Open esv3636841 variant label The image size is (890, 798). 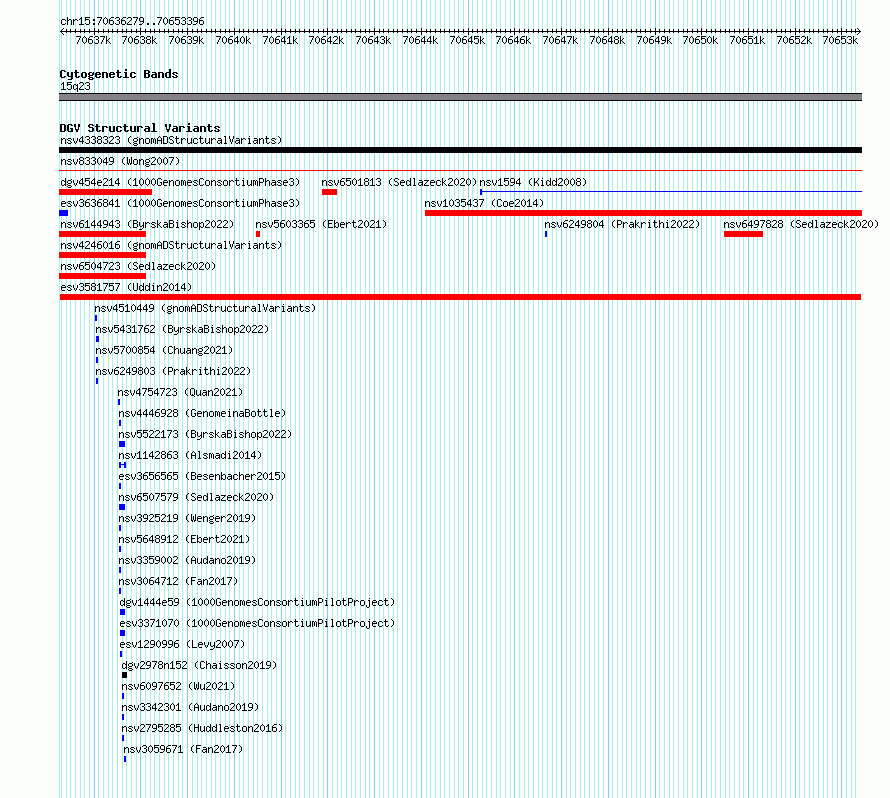[x=180, y=203]
